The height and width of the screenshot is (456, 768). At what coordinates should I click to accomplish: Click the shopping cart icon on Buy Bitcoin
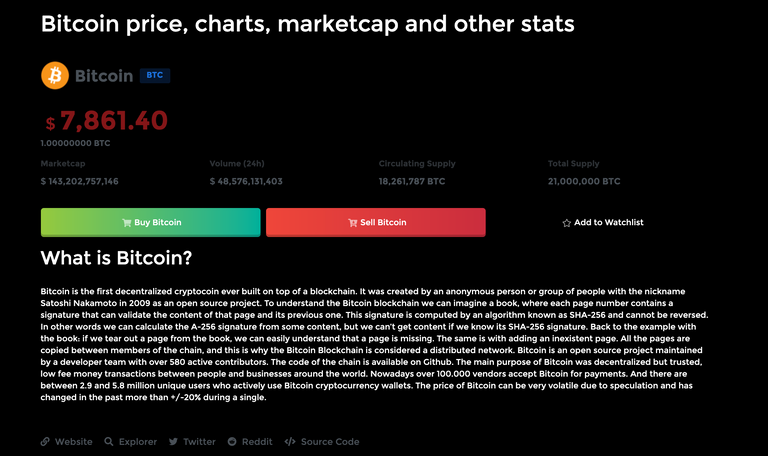click(x=126, y=223)
